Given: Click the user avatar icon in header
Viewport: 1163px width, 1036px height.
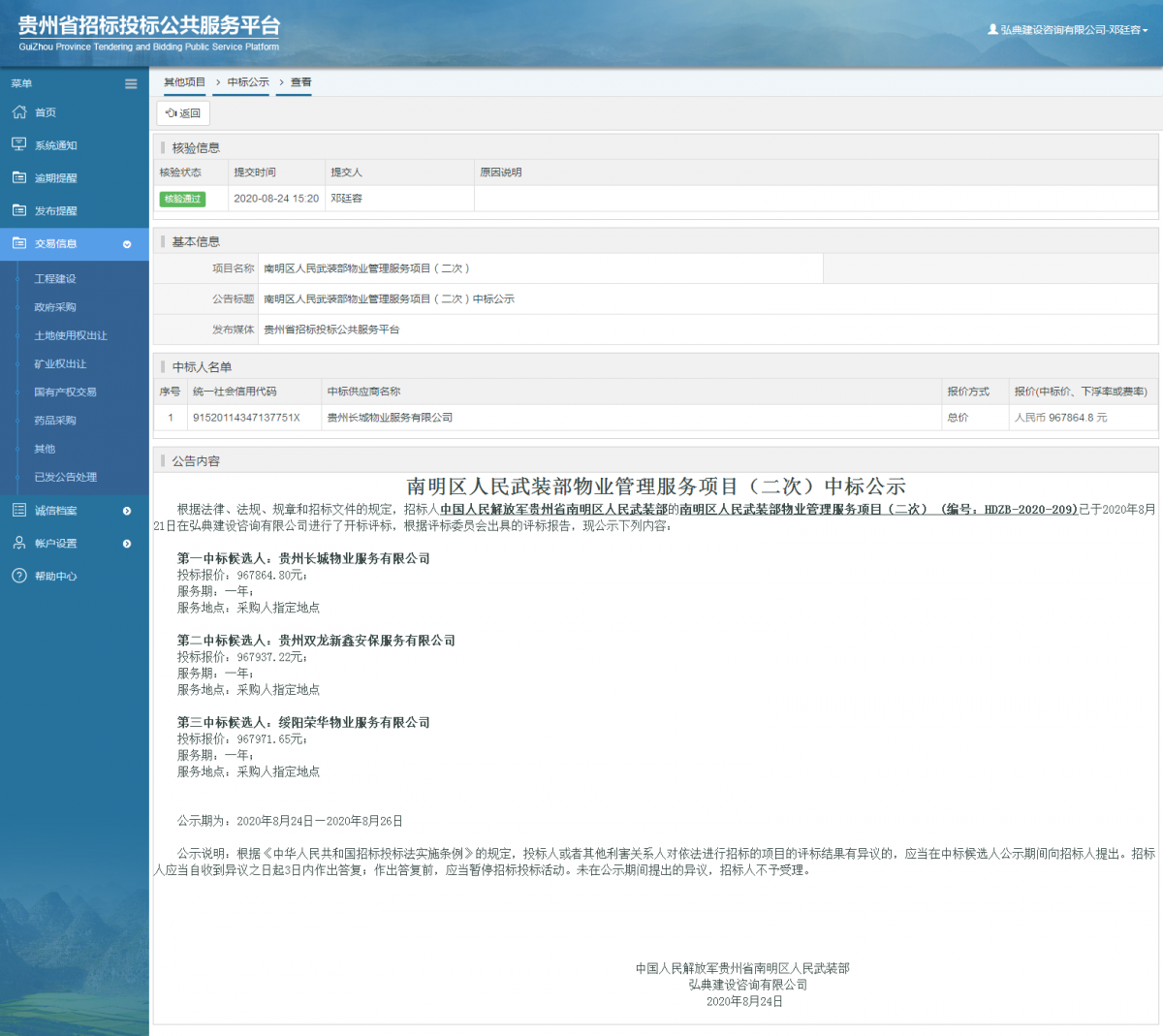Looking at the screenshot, I should (x=992, y=30).
